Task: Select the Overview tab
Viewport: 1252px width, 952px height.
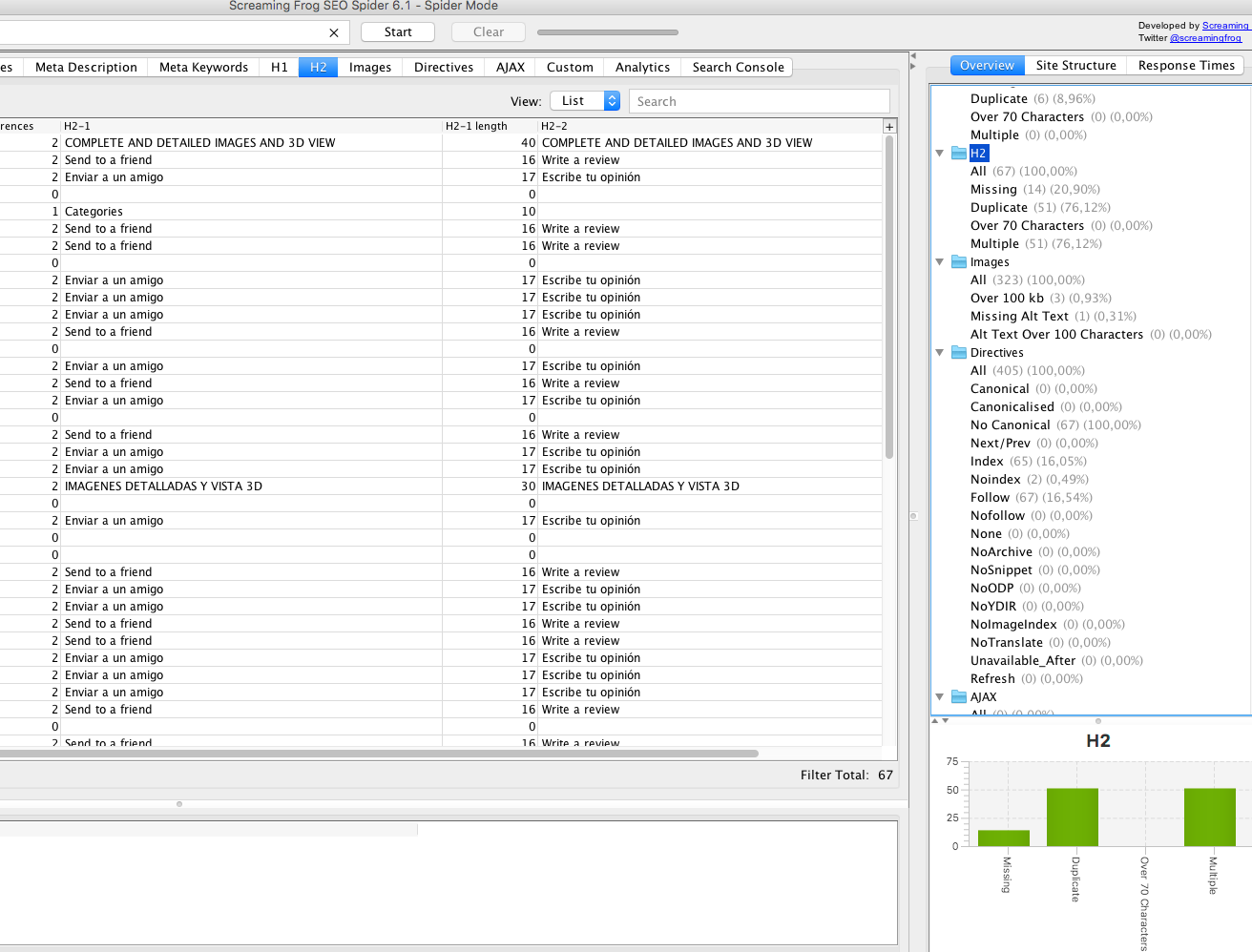Action: (x=987, y=66)
